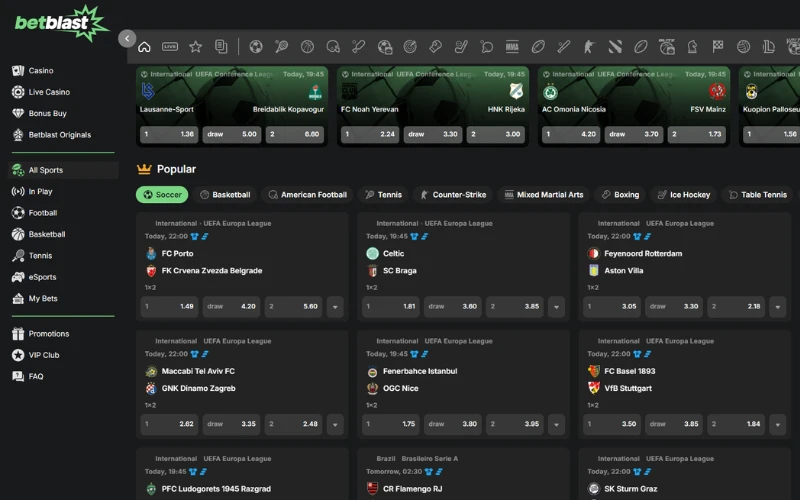
Task: Go to the Home icon in sports bar
Action: click(144, 47)
